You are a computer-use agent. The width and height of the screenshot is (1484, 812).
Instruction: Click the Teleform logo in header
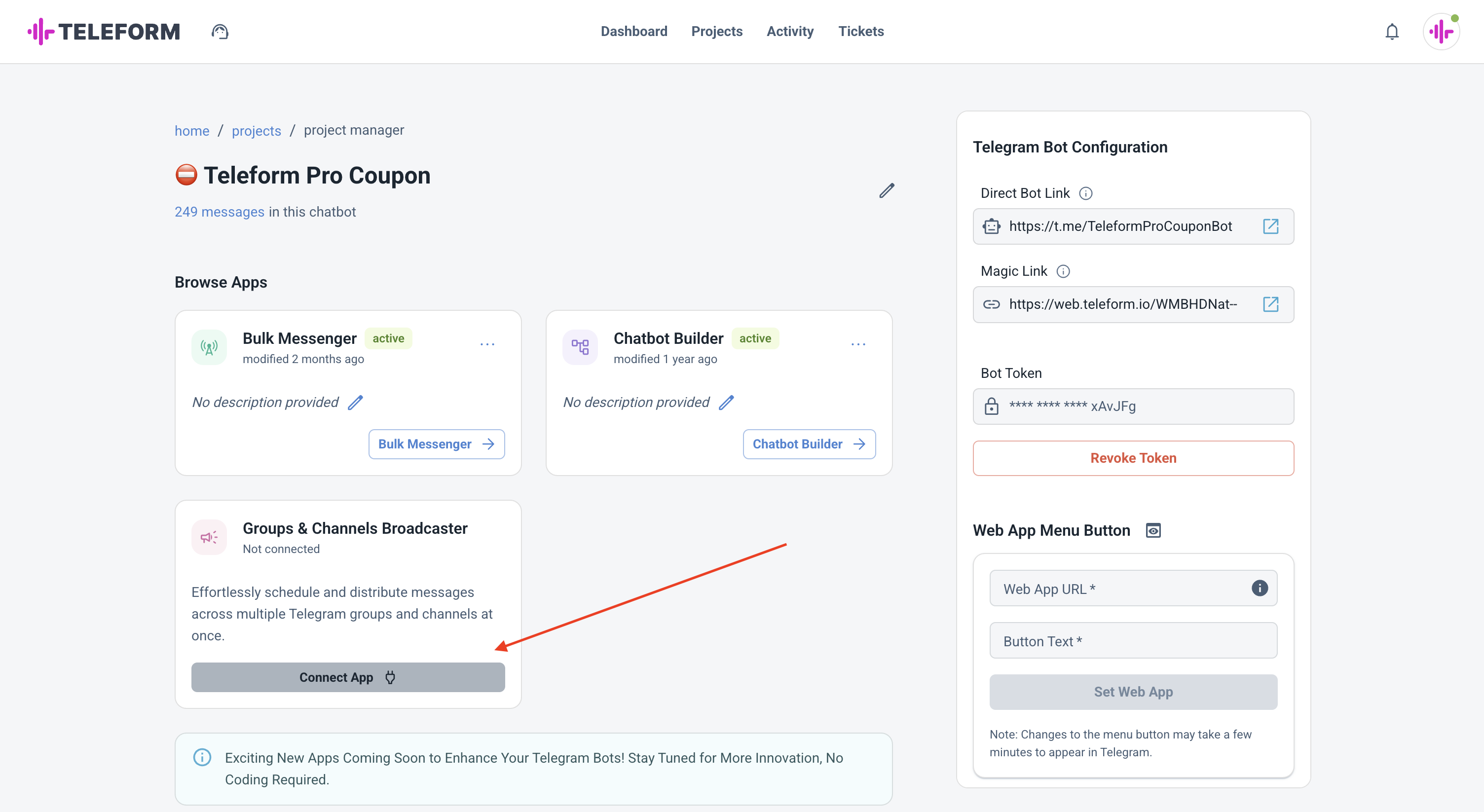pos(104,32)
